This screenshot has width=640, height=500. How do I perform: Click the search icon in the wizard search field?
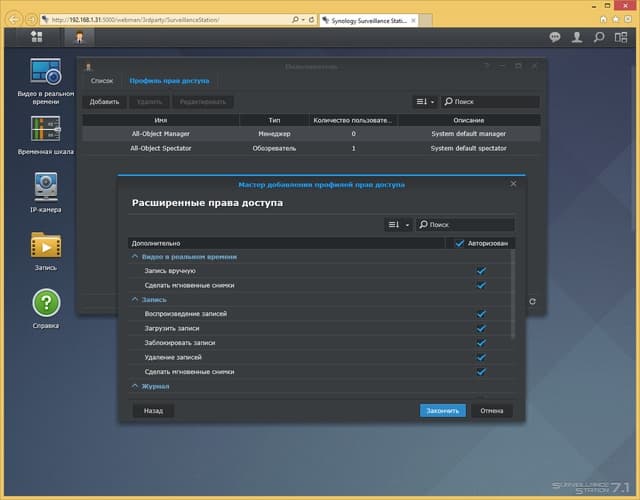423,224
